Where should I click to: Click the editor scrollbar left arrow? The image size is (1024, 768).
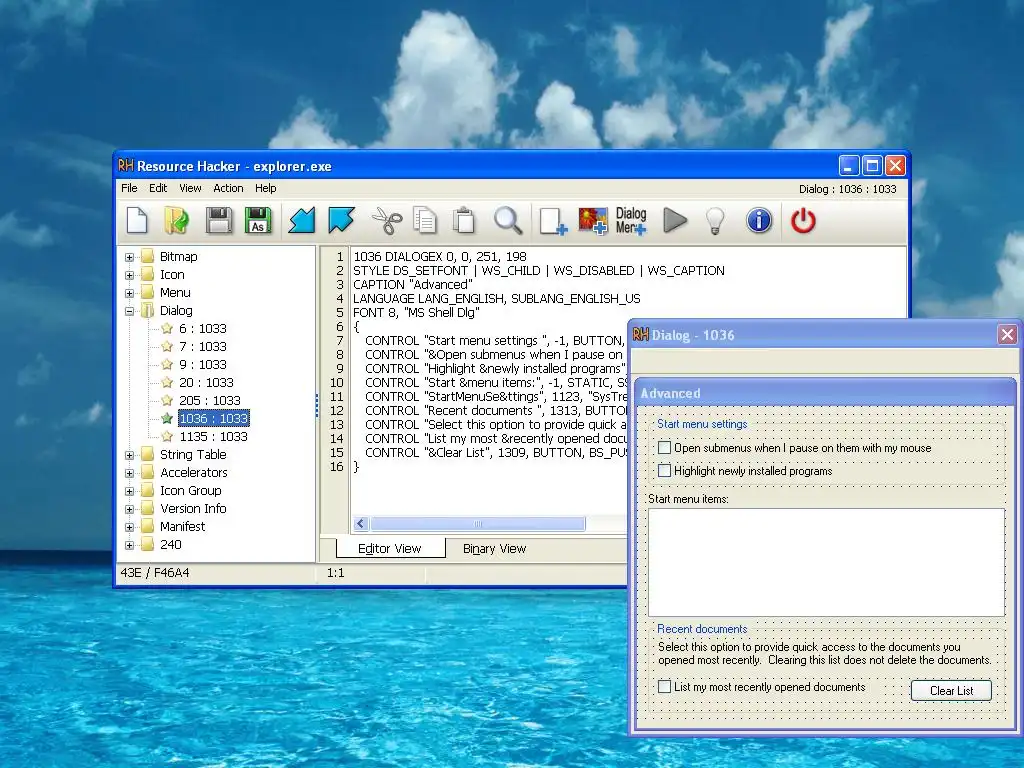(361, 524)
